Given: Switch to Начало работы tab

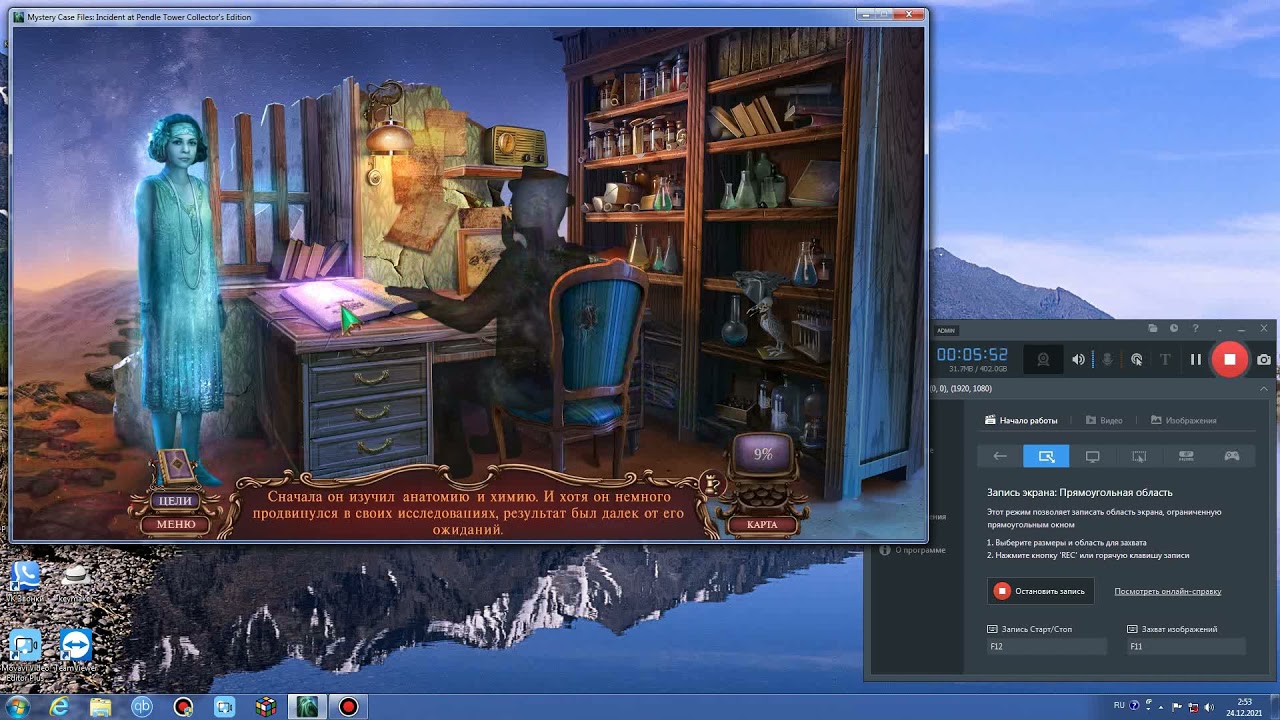Looking at the screenshot, I should tap(1021, 421).
